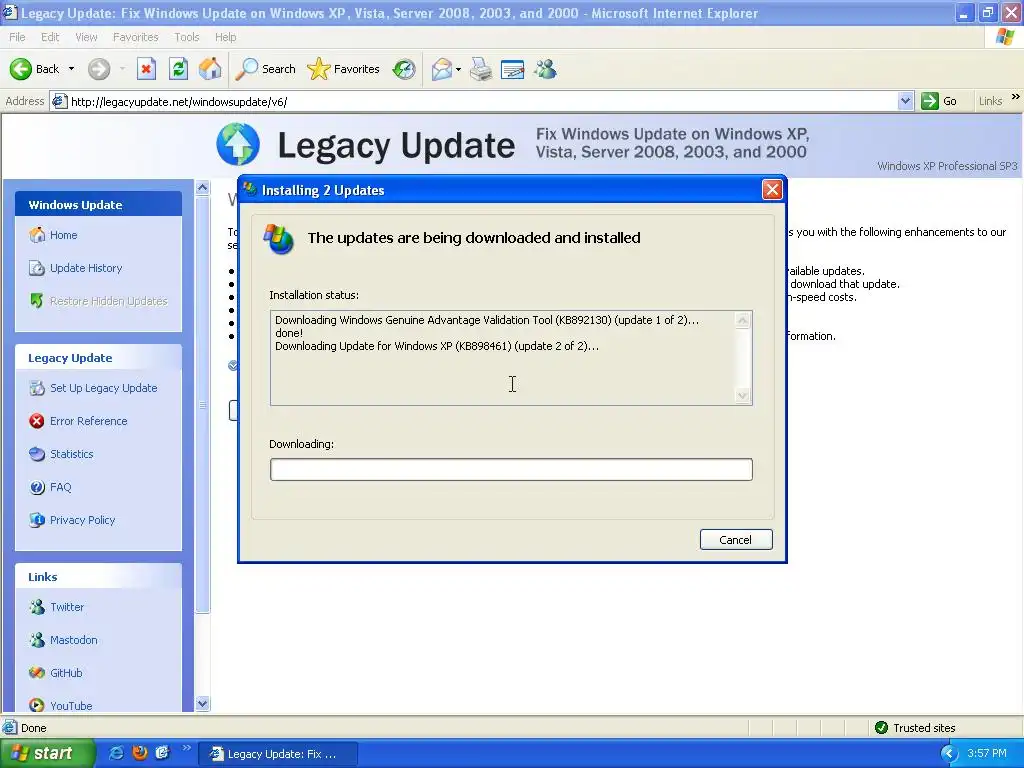The width and height of the screenshot is (1024, 768).
Task: Expand the system tray arrow
Action: click(x=948, y=753)
